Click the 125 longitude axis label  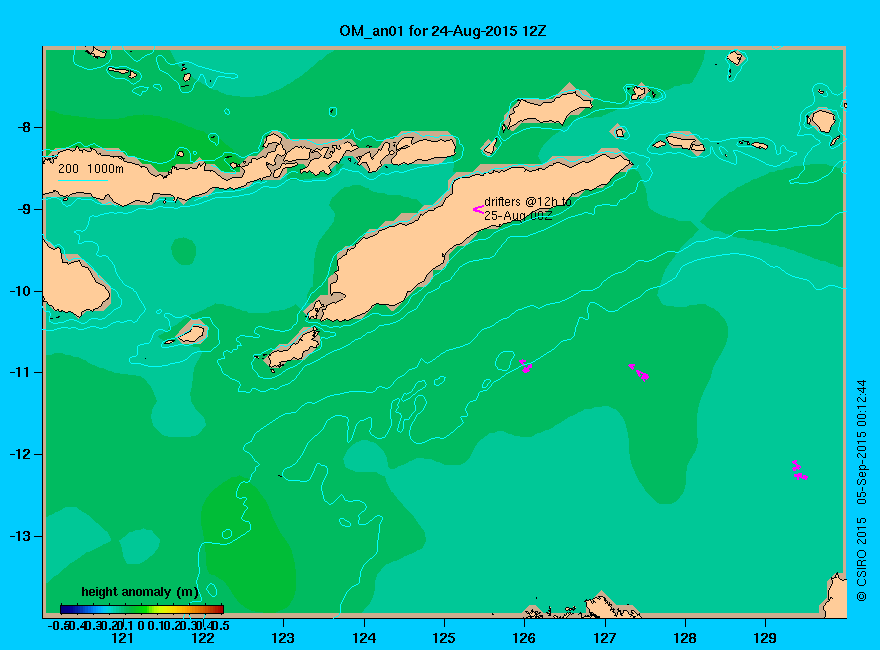click(x=444, y=638)
